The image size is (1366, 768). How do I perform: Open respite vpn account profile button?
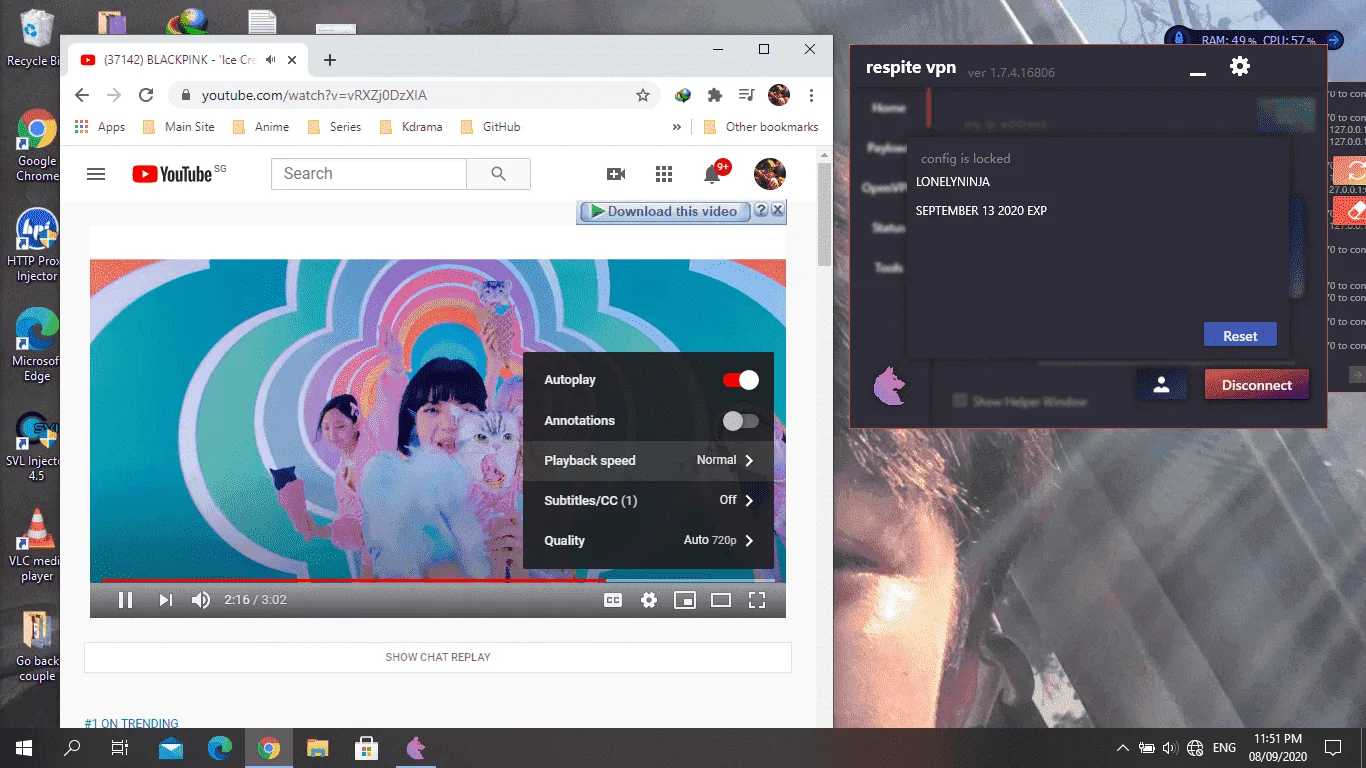[1161, 385]
